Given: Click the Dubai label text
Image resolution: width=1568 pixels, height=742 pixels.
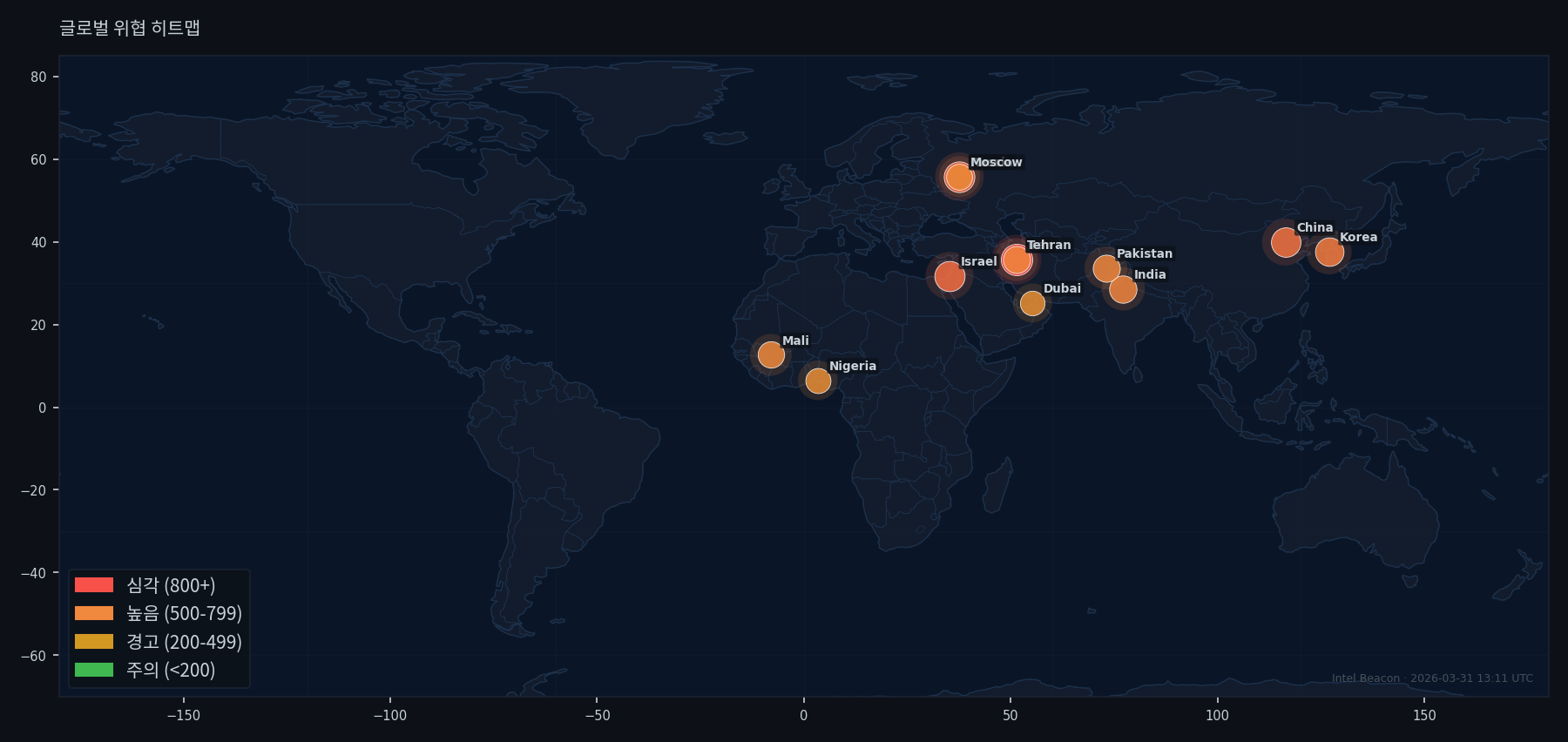Looking at the screenshot, I should [x=1062, y=288].
